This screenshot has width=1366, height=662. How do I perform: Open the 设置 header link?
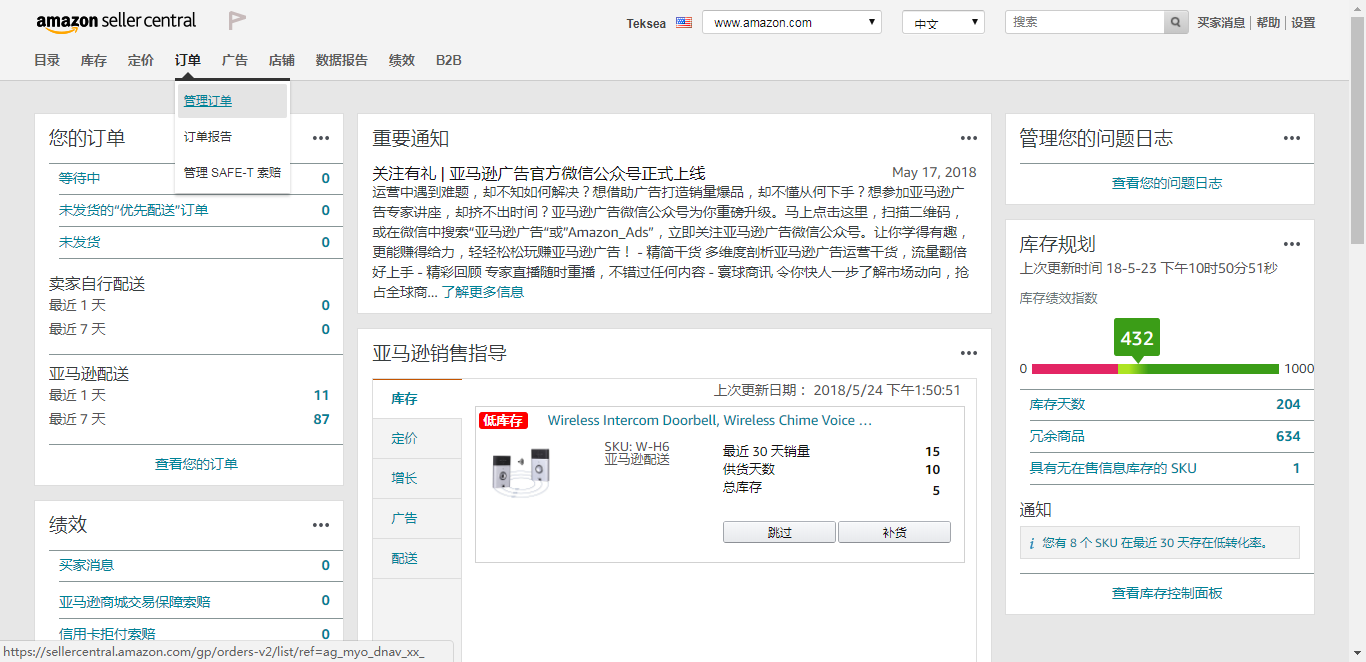pyautogui.click(x=1303, y=22)
